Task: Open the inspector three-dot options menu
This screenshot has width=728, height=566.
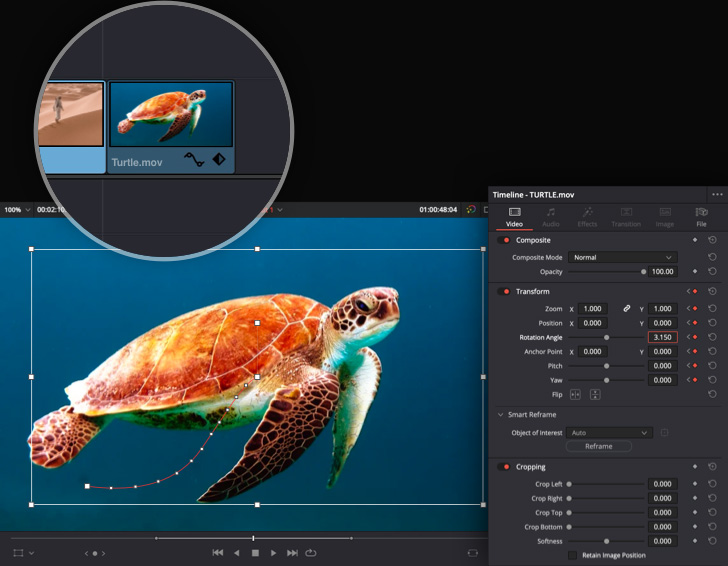Action: [x=716, y=194]
